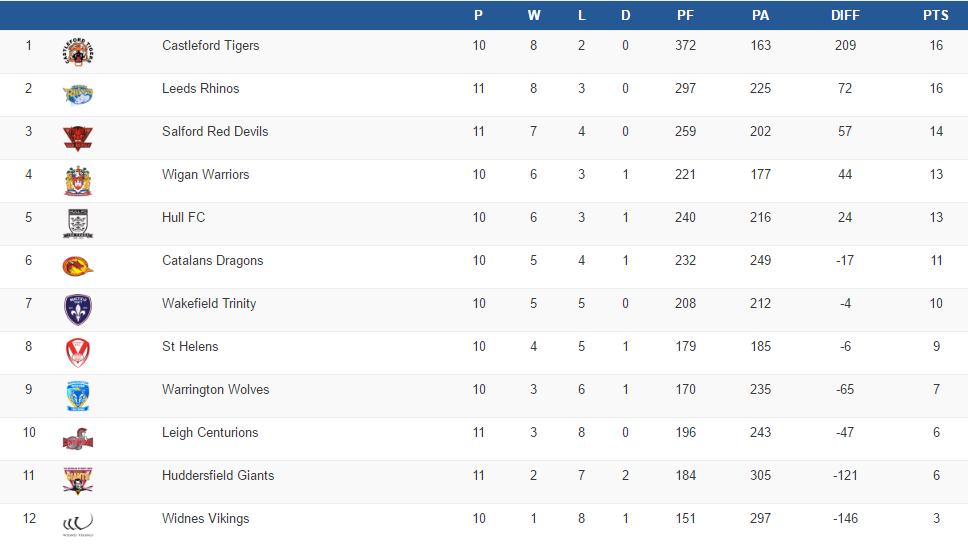Click the Leigh Centurions logo
The width and height of the screenshot is (968, 546).
(x=78, y=439)
